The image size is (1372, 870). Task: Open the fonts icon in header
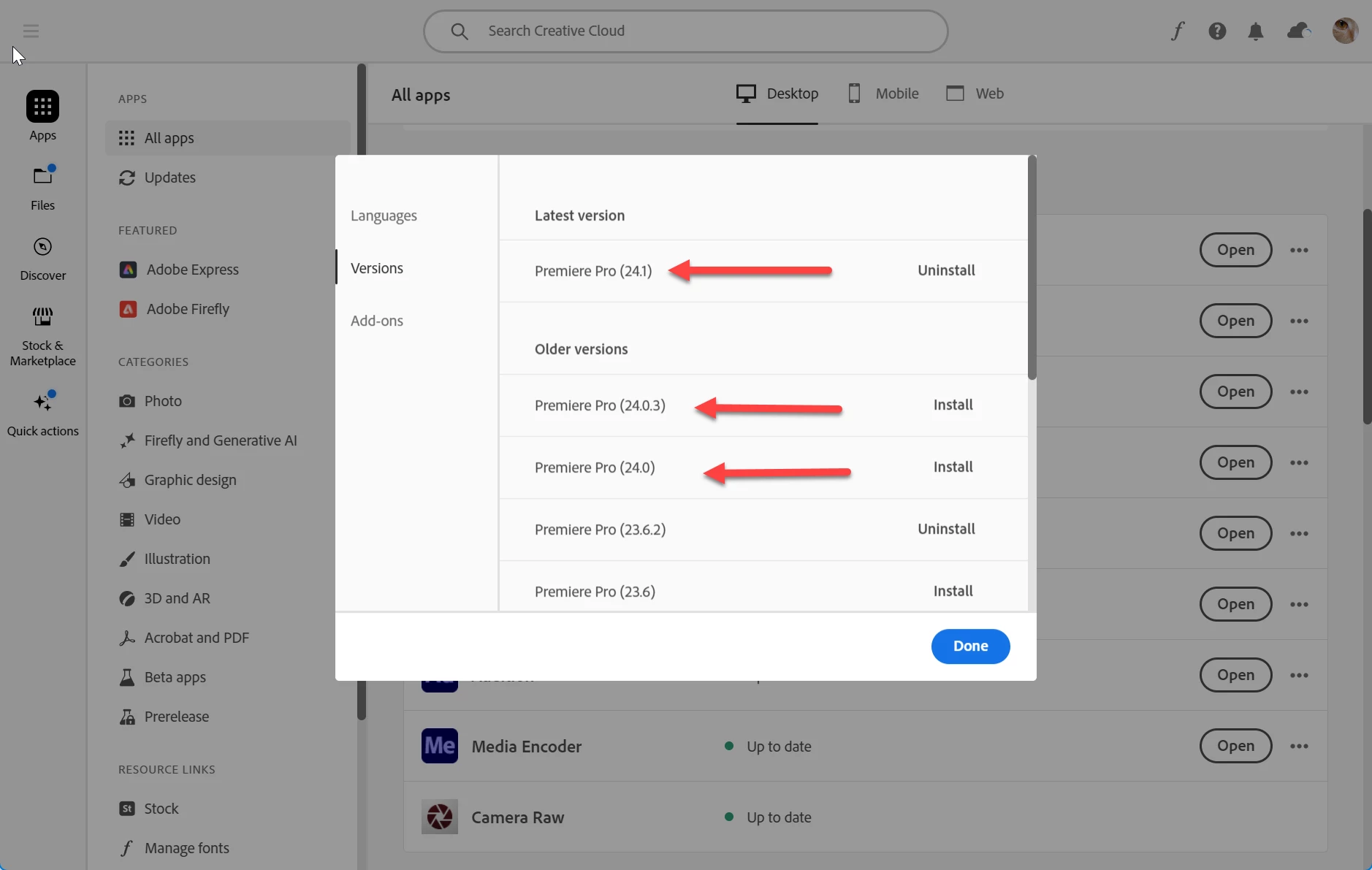1177,31
